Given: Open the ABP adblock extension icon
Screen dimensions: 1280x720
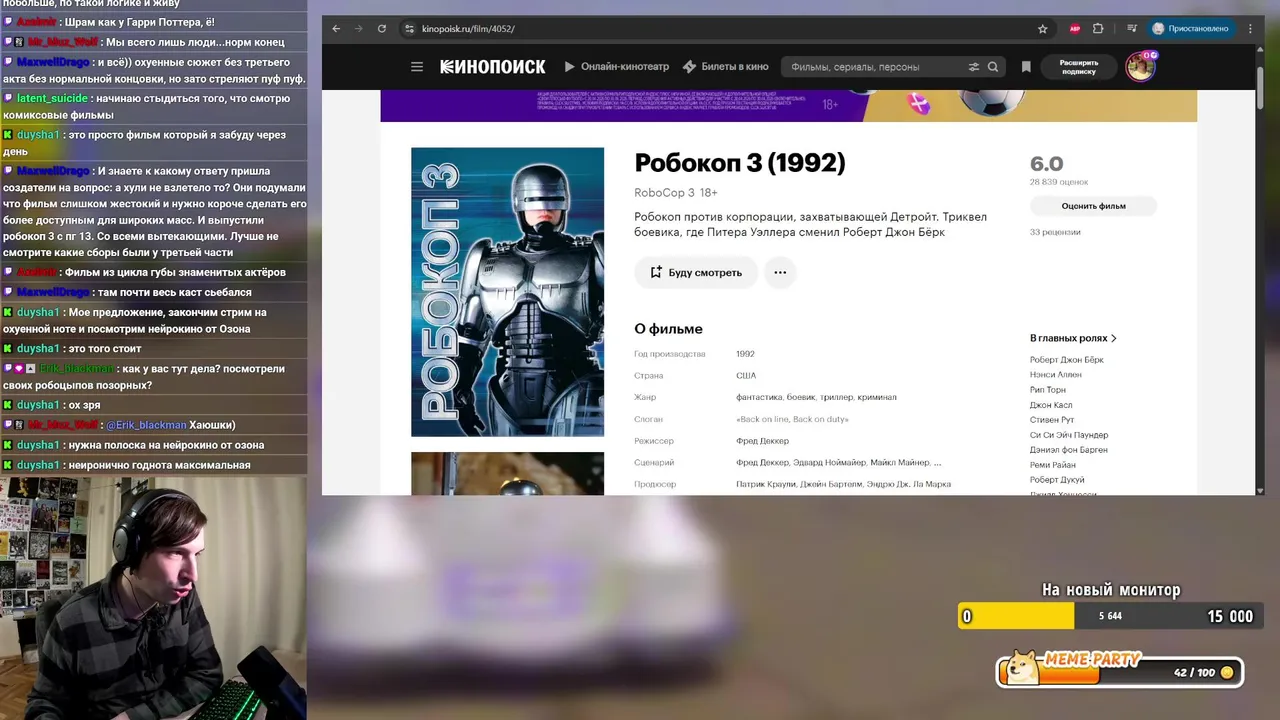Looking at the screenshot, I should pos(1075,29).
